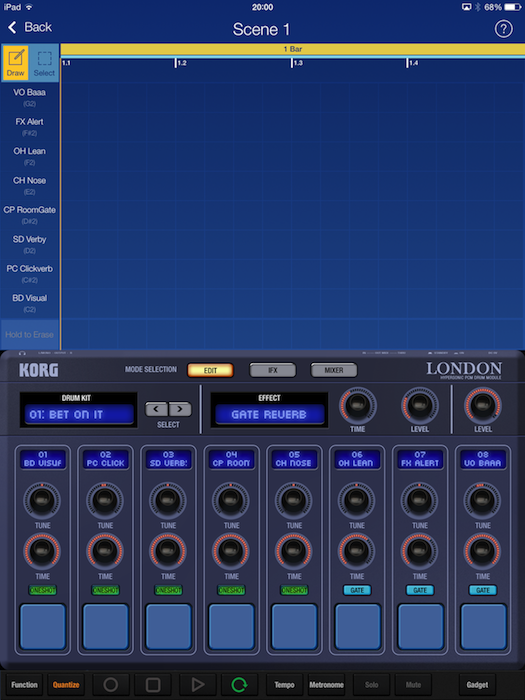Viewport: 525px width, 700px height.
Task: Select the PC Clickverb (C#2) row label
Action: pyautogui.click(x=29, y=274)
